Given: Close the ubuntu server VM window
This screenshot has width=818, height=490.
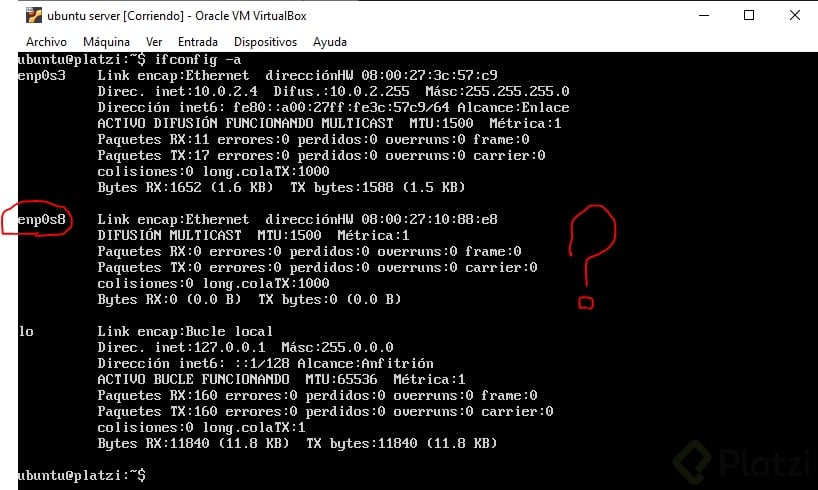Looking at the screenshot, I should 795,15.
